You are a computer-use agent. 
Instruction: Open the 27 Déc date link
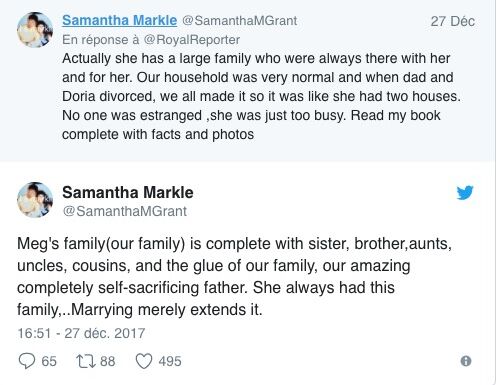point(452,21)
